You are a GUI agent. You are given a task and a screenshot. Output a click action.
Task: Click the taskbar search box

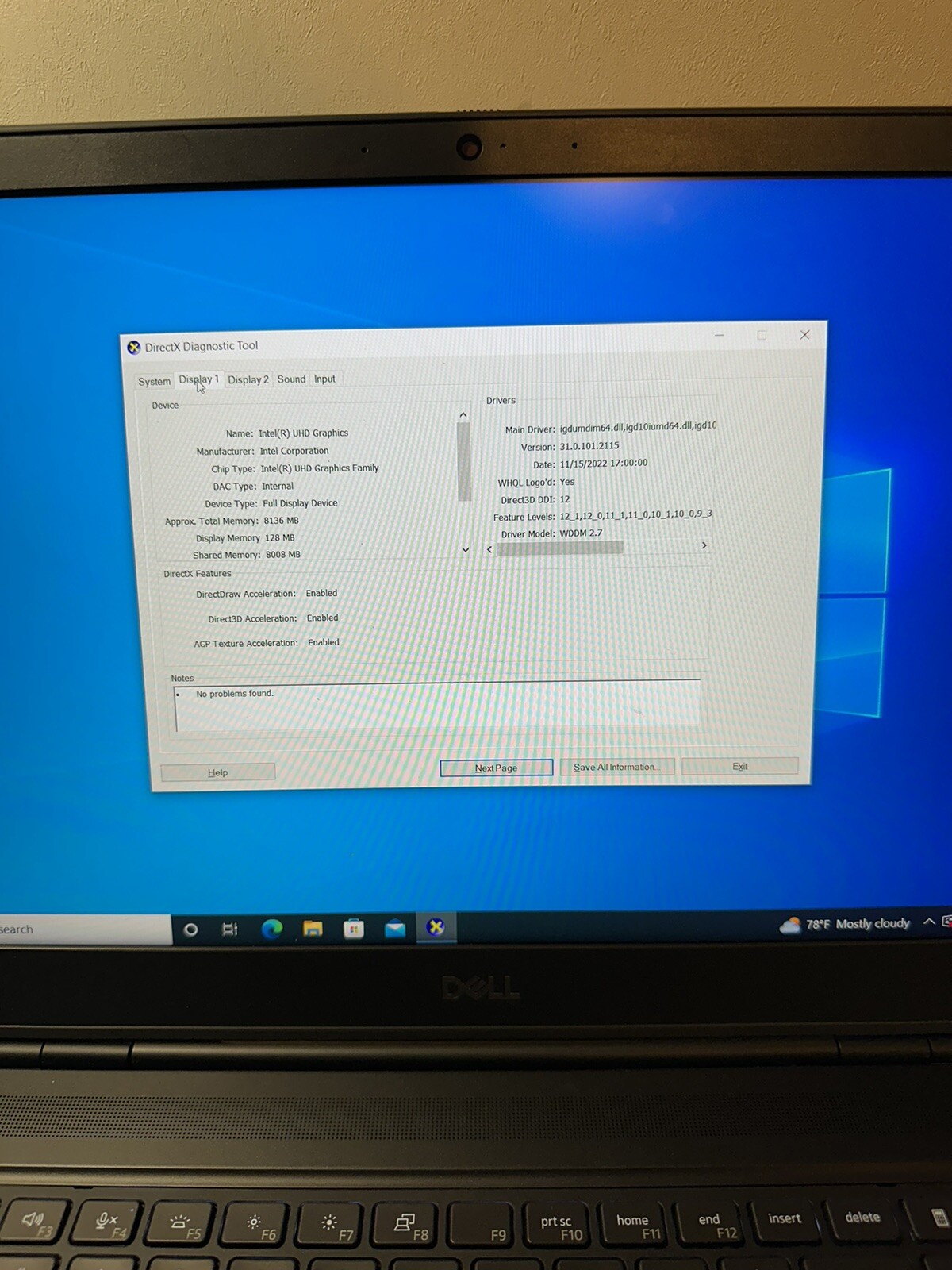tap(86, 929)
